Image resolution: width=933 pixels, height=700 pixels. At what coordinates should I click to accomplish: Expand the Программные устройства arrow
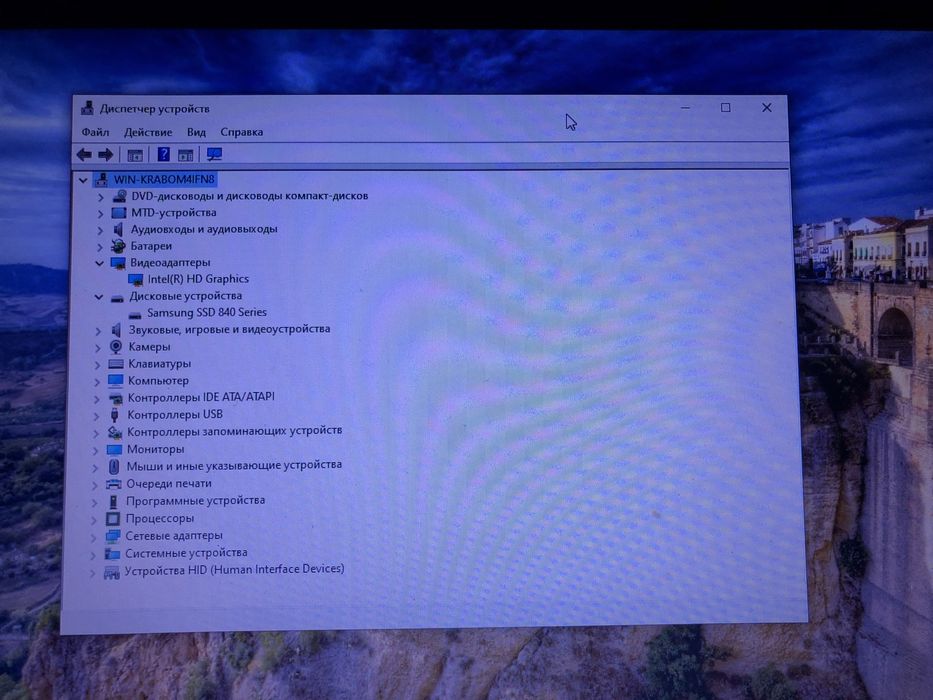coord(94,502)
